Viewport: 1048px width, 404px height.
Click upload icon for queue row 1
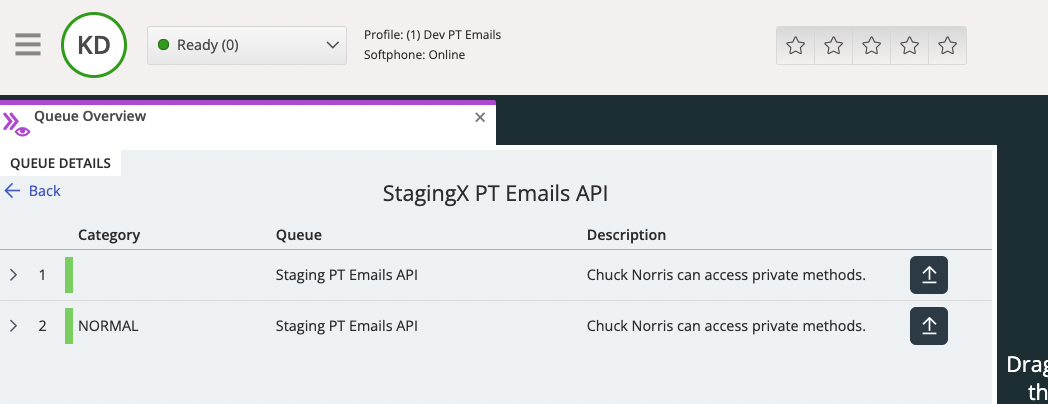tap(928, 275)
